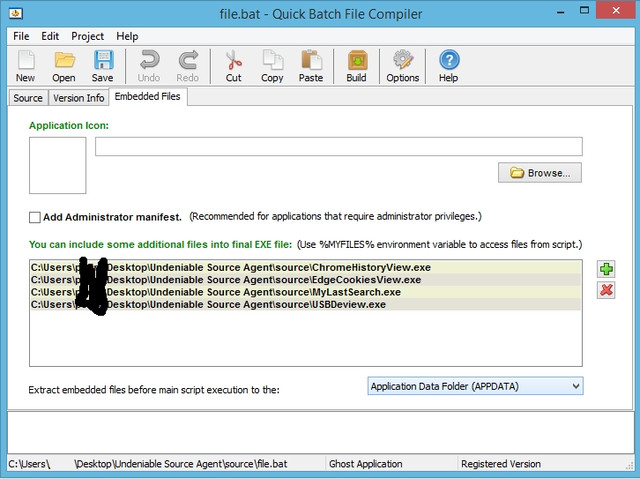Switch to the Version Info tab

pyautogui.click(x=79, y=98)
